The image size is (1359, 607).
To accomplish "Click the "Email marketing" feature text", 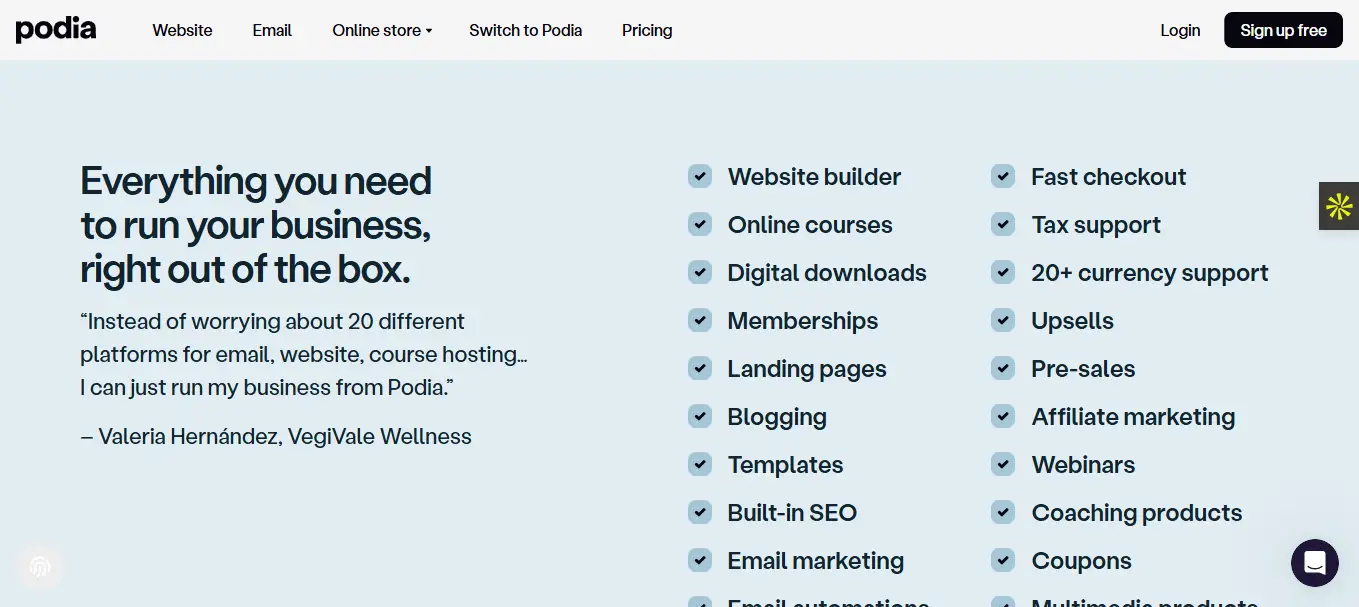I will (816, 561).
